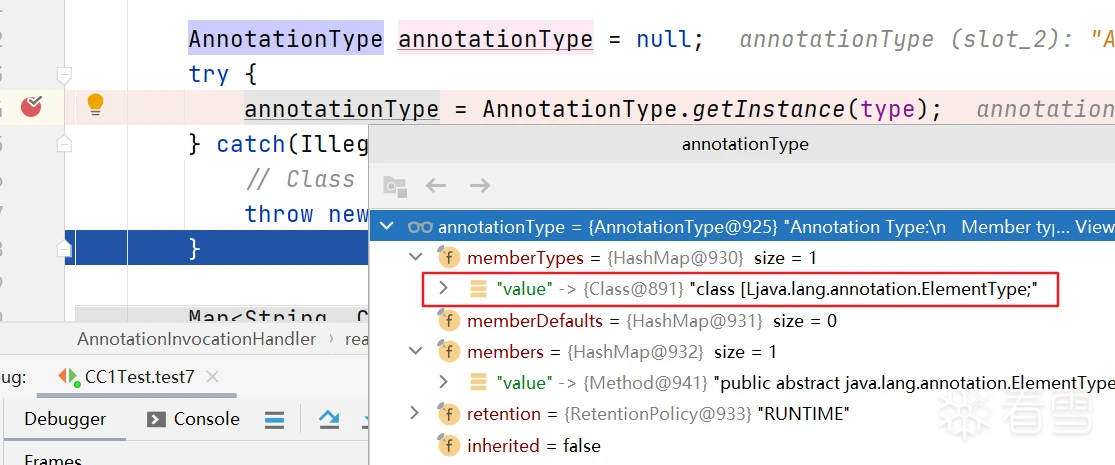Click the forward arrow in the annotationType popup
The image size is (1115, 465).
[480, 185]
